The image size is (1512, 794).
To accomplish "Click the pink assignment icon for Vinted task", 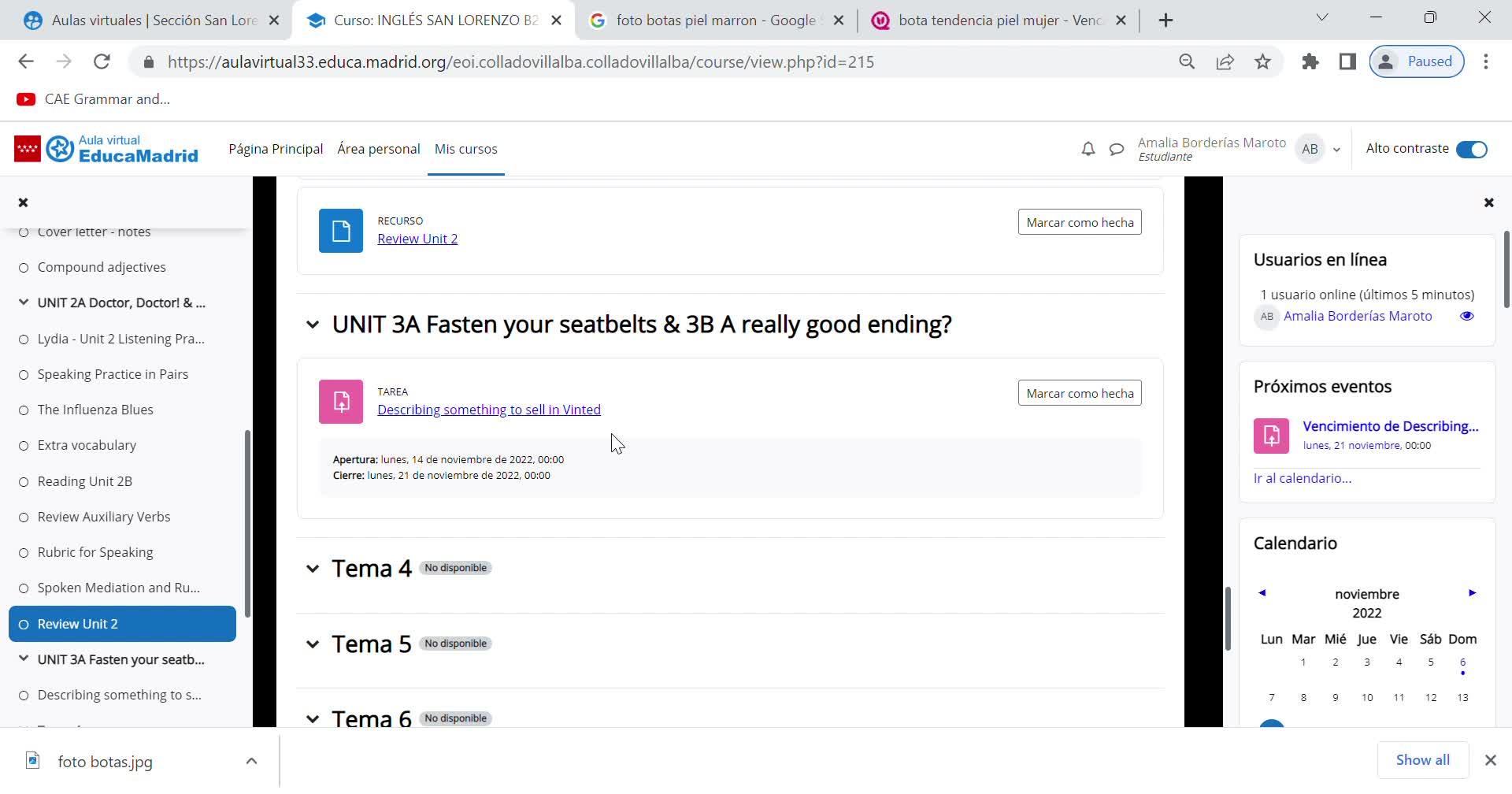I will click(341, 402).
